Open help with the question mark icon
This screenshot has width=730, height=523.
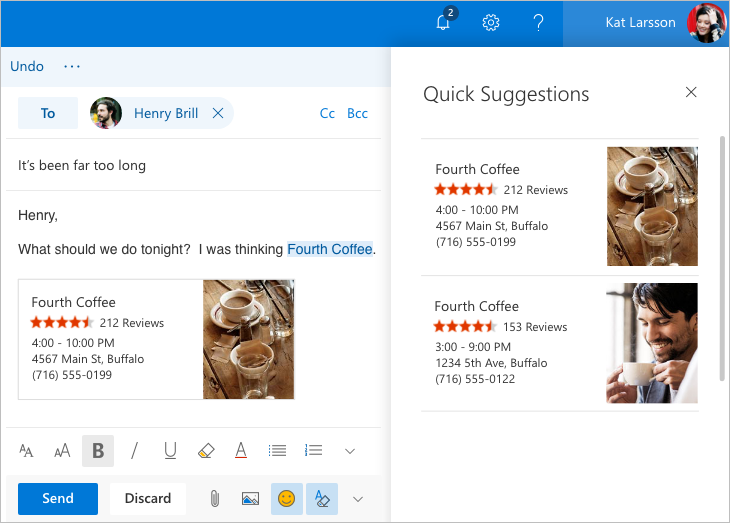(538, 23)
